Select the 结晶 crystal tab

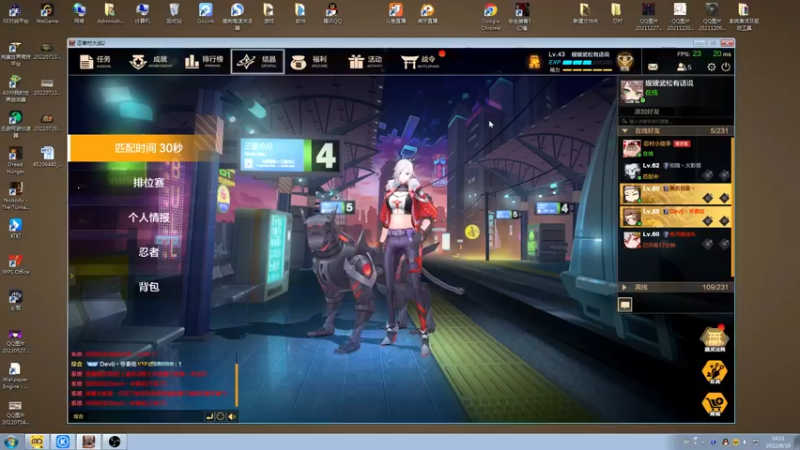[258, 62]
